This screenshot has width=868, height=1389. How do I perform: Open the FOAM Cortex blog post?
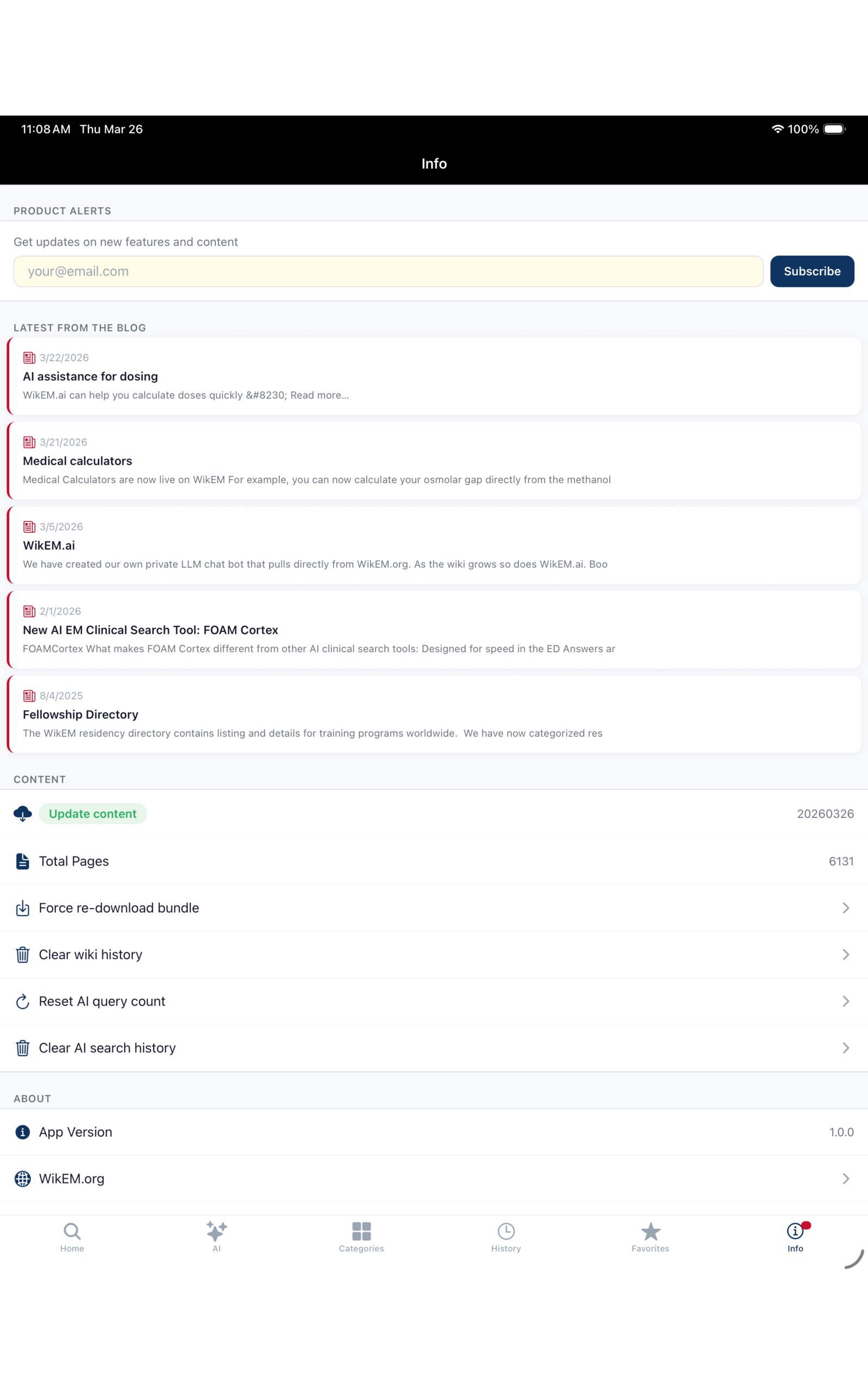coord(434,629)
